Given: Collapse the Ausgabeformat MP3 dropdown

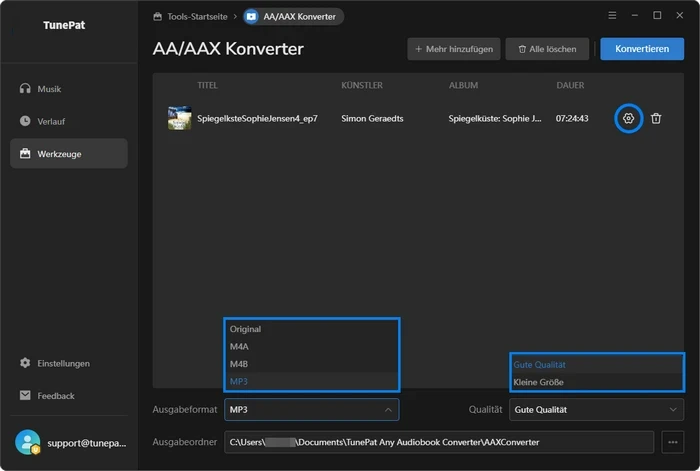Looking at the screenshot, I should [x=312, y=409].
